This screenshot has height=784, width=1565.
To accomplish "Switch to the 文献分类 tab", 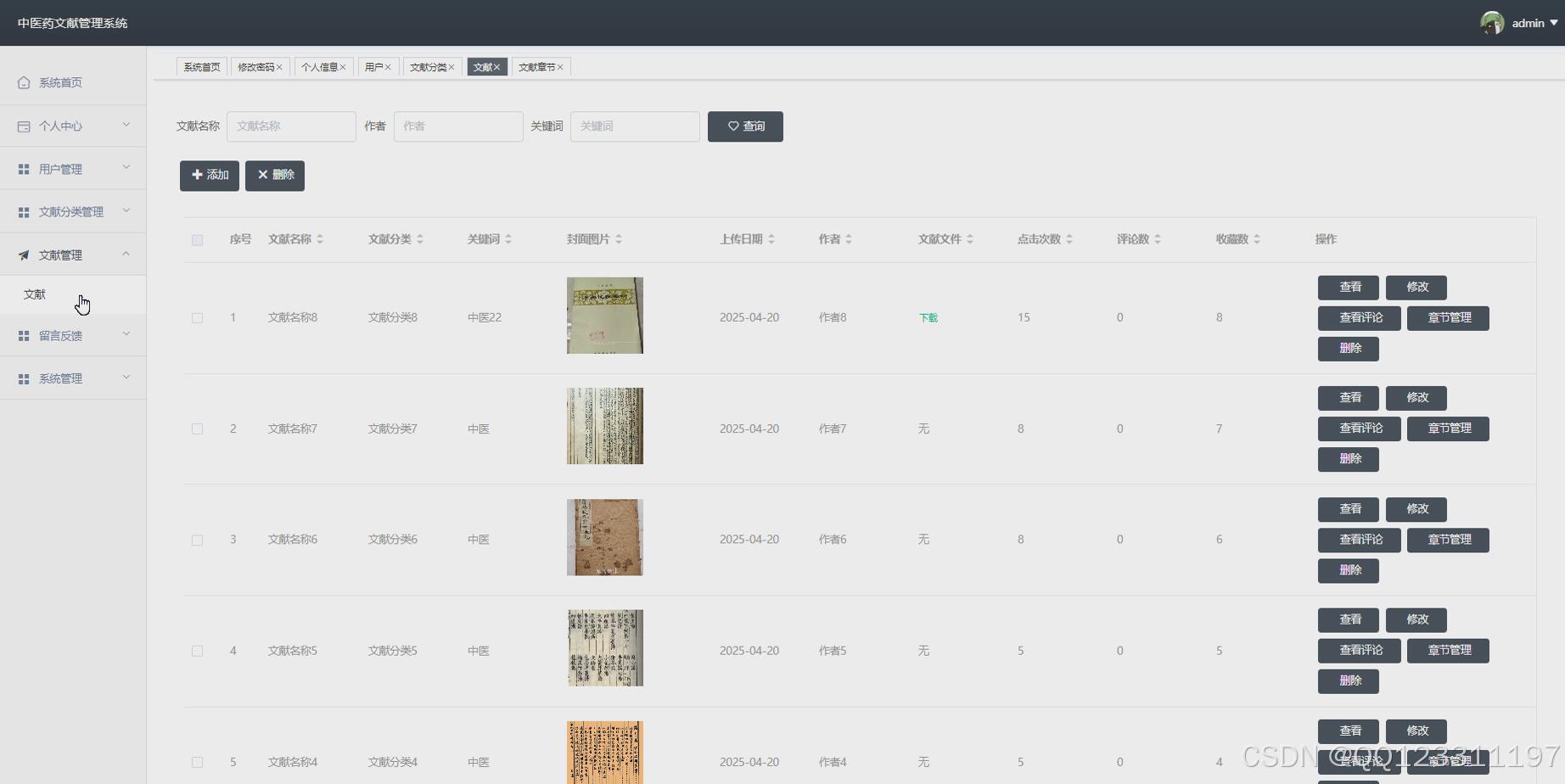I will point(428,66).
